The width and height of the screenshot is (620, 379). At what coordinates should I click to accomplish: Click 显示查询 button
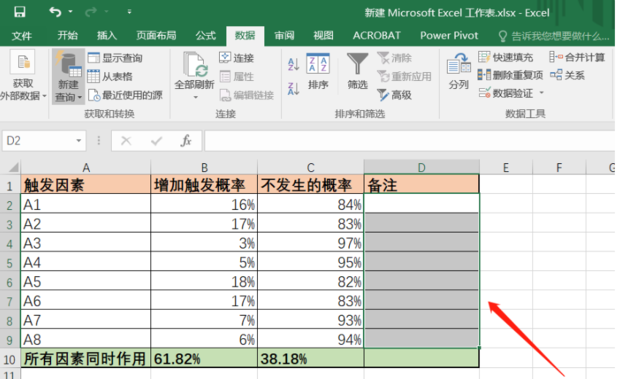(115, 58)
